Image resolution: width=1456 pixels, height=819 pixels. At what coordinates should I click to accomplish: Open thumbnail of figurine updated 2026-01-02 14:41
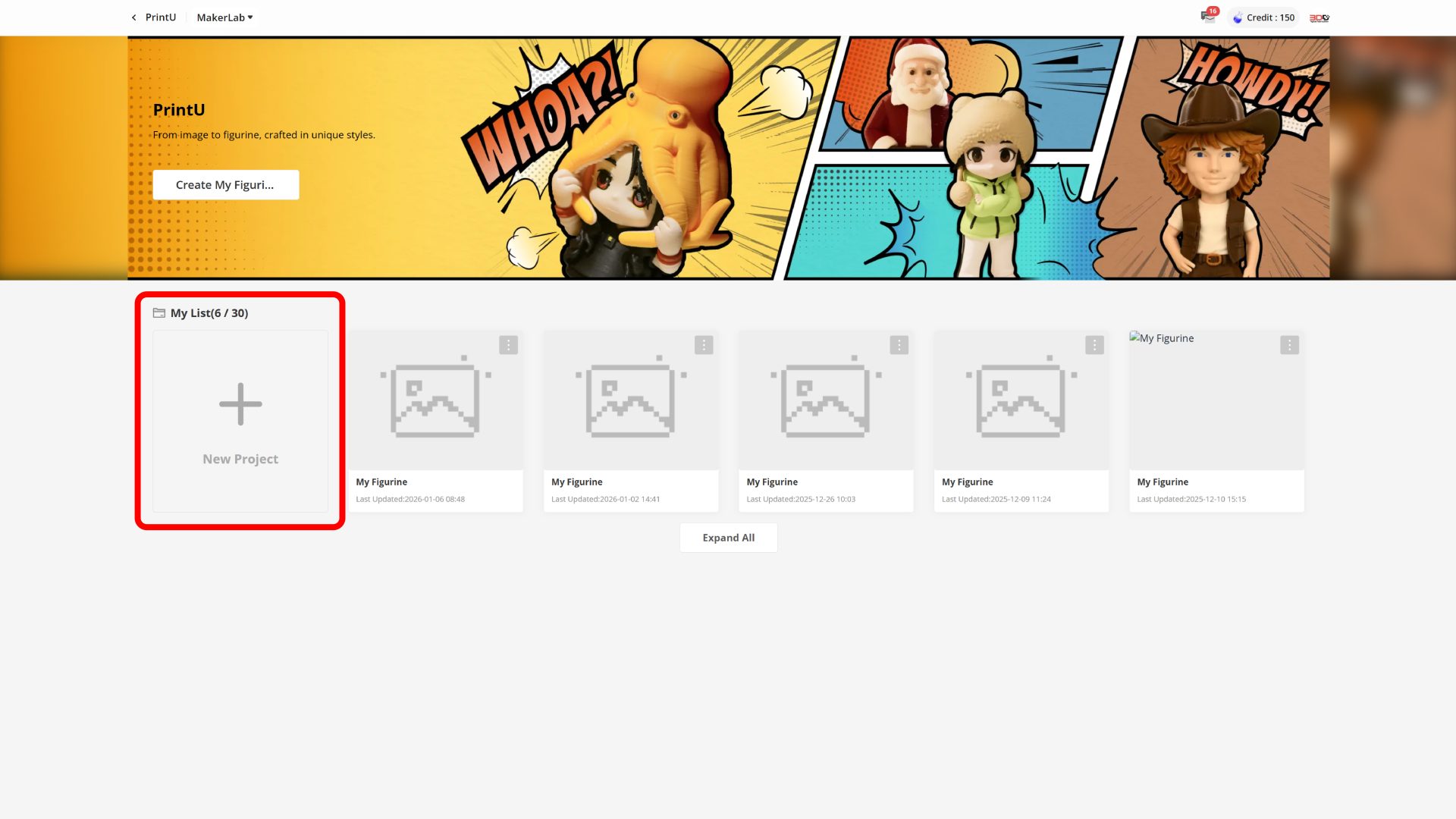click(x=630, y=400)
